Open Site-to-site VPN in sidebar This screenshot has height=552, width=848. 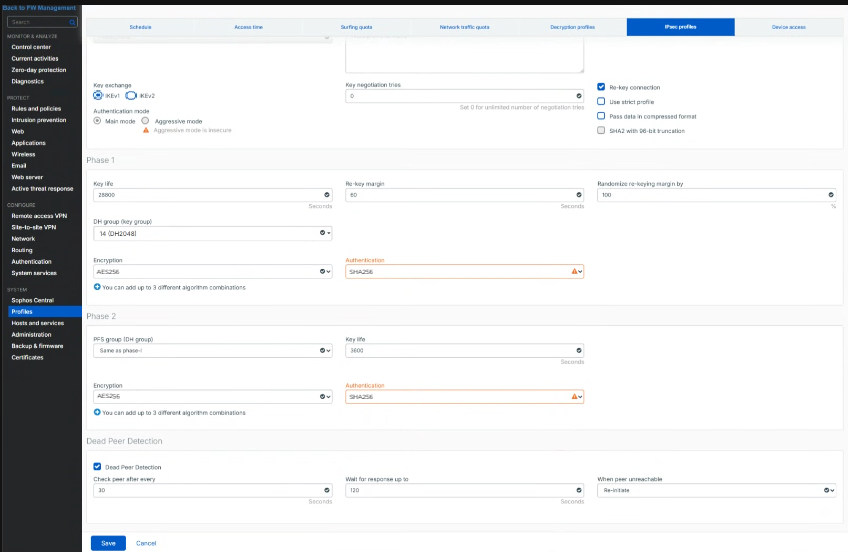click(34, 227)
